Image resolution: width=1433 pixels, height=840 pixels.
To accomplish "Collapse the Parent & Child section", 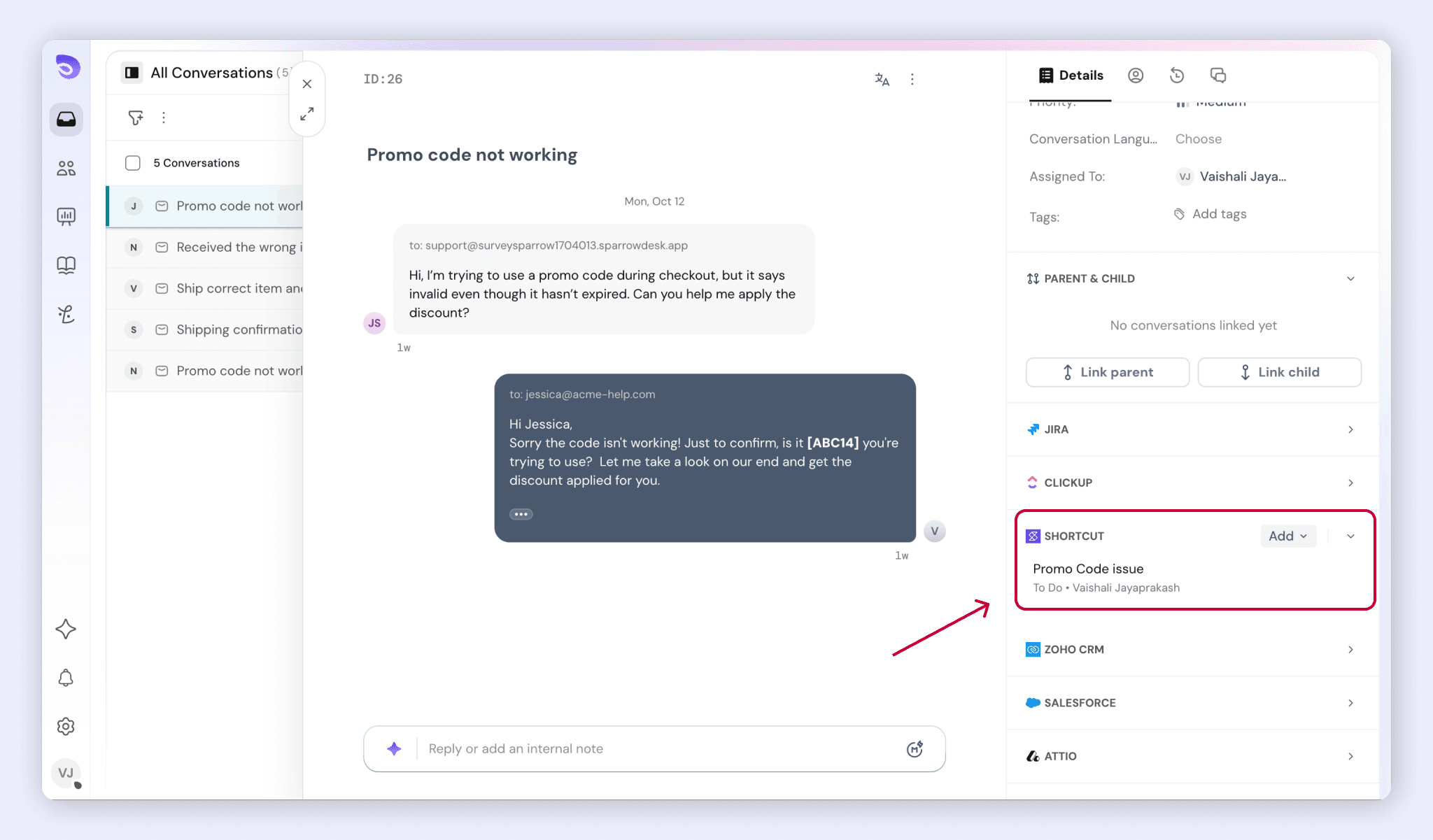I will 1350,278.
